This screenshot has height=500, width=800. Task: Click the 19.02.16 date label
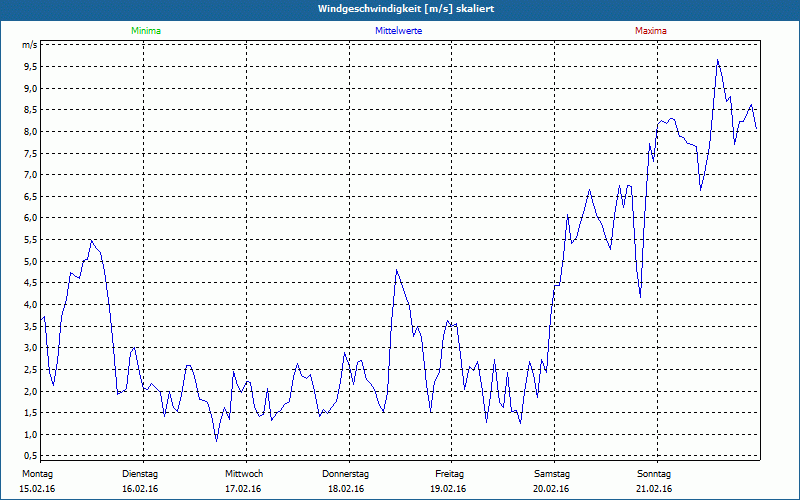(448, 489)
